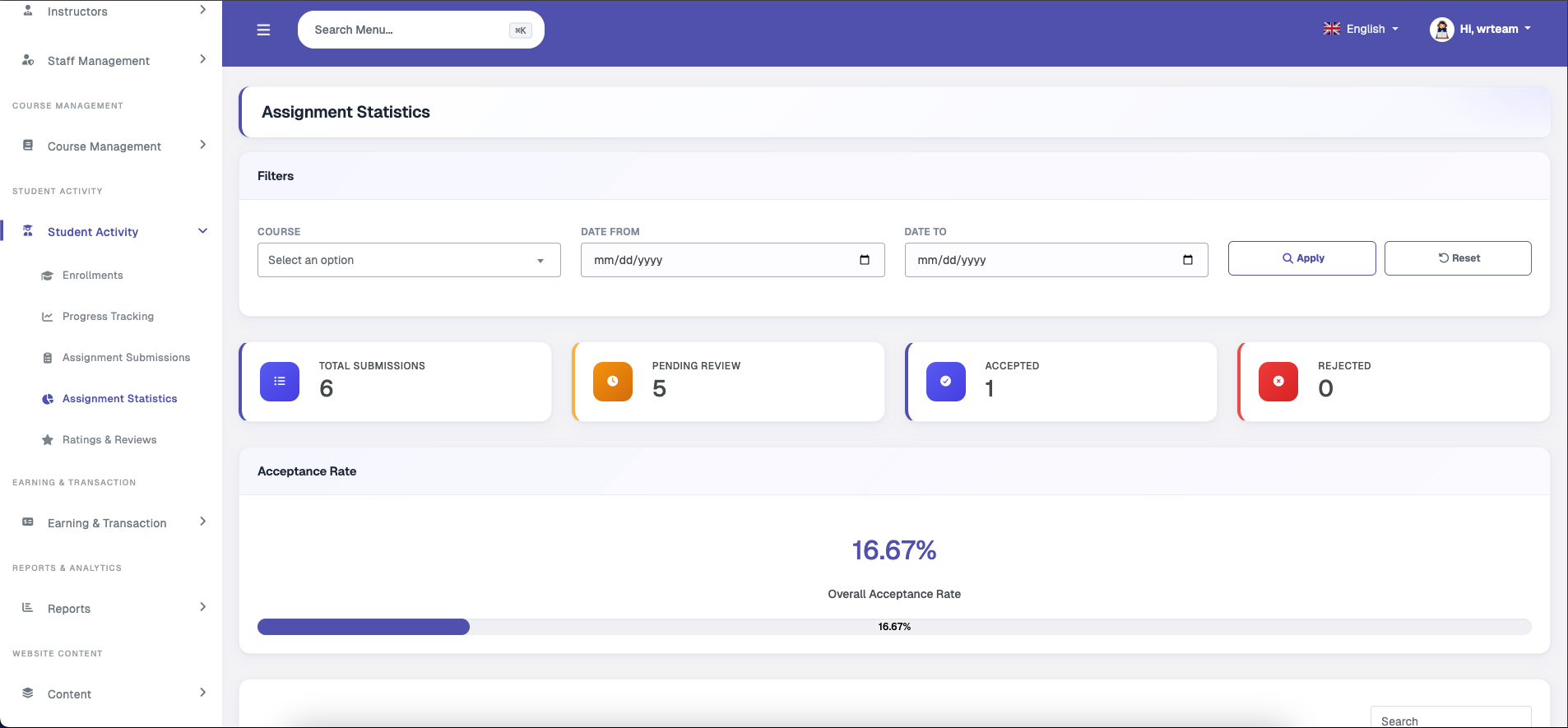
Task: Expand the Content chevron
Action: click(x=202, y=693)
